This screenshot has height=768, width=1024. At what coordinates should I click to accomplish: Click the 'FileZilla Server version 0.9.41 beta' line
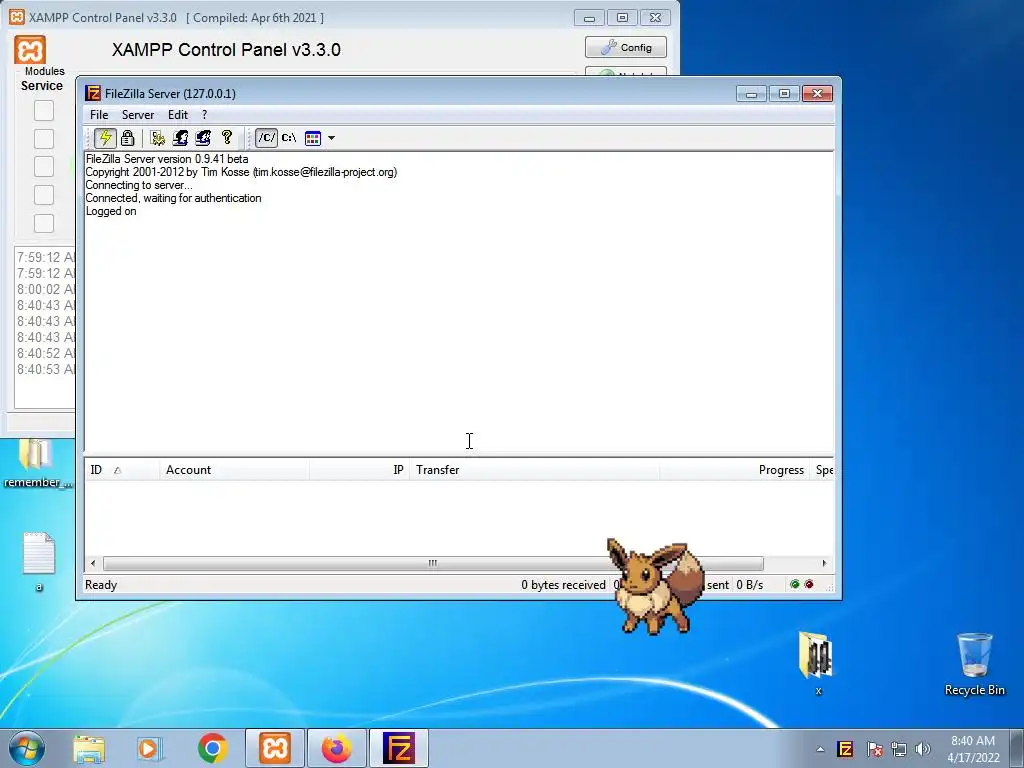coord(167,159)
